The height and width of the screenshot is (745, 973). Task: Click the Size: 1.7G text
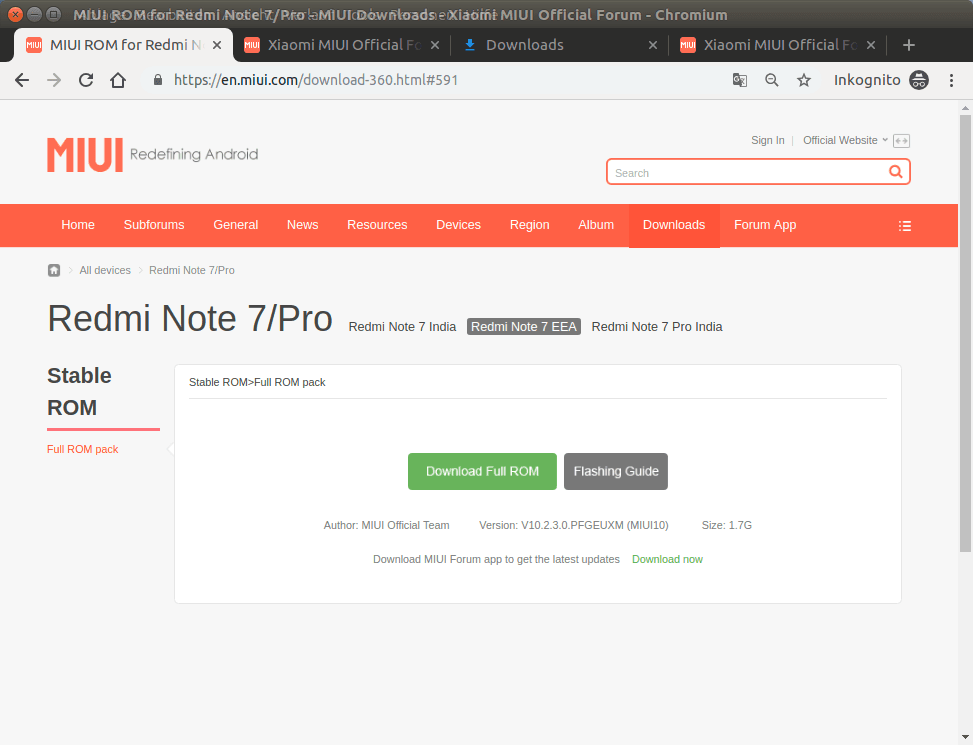click(x=727, y=525)
